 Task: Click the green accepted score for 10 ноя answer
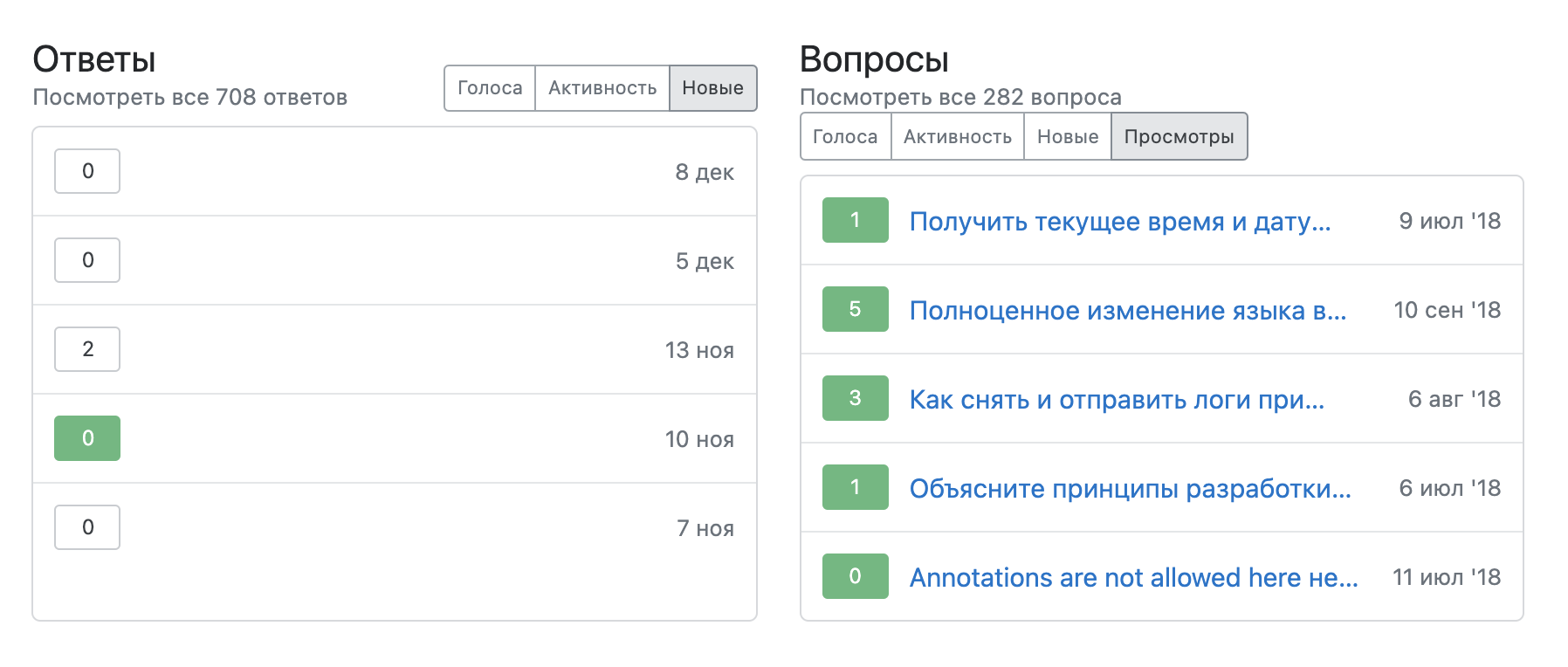[x=87, y=438]
